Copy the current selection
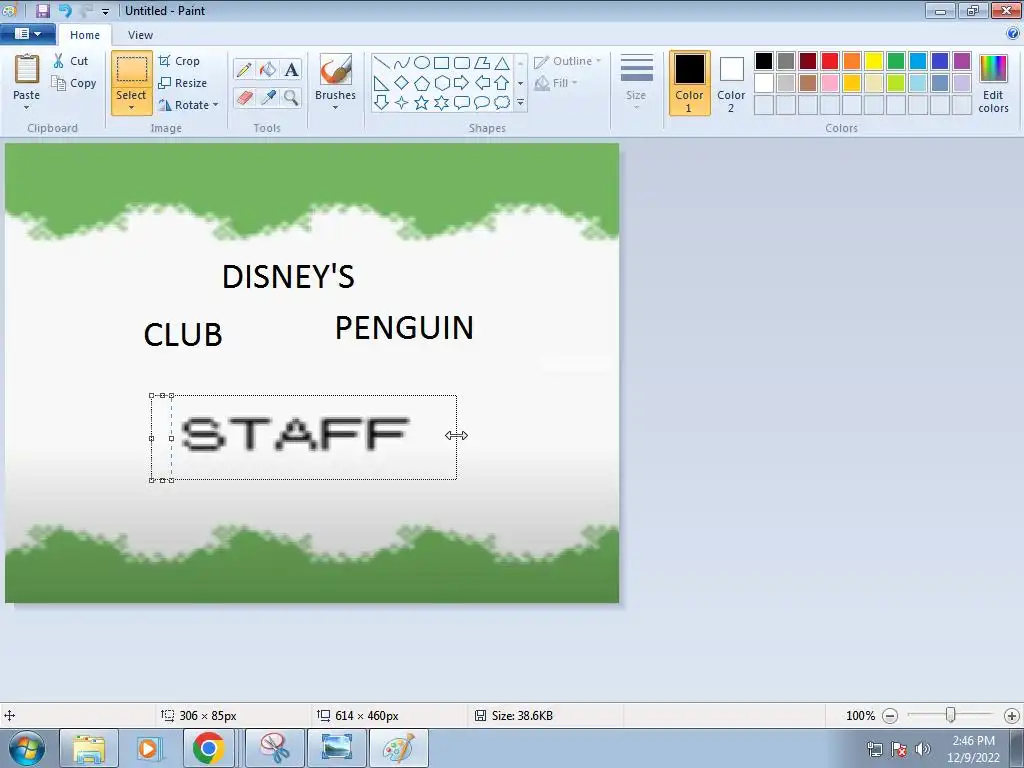Image resolution: width=1024 pixels, height=768 pixels. coord(74,83)
